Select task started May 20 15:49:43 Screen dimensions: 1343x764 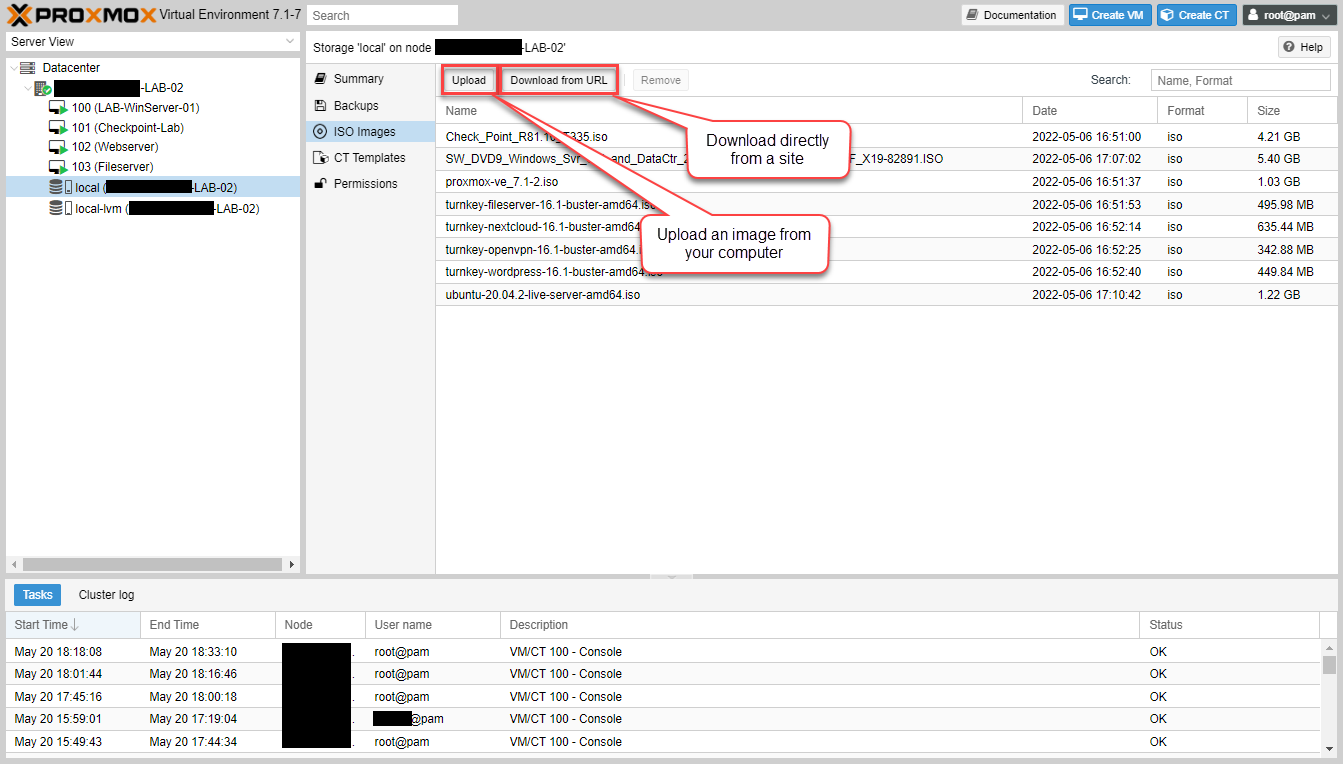[664, 742]
